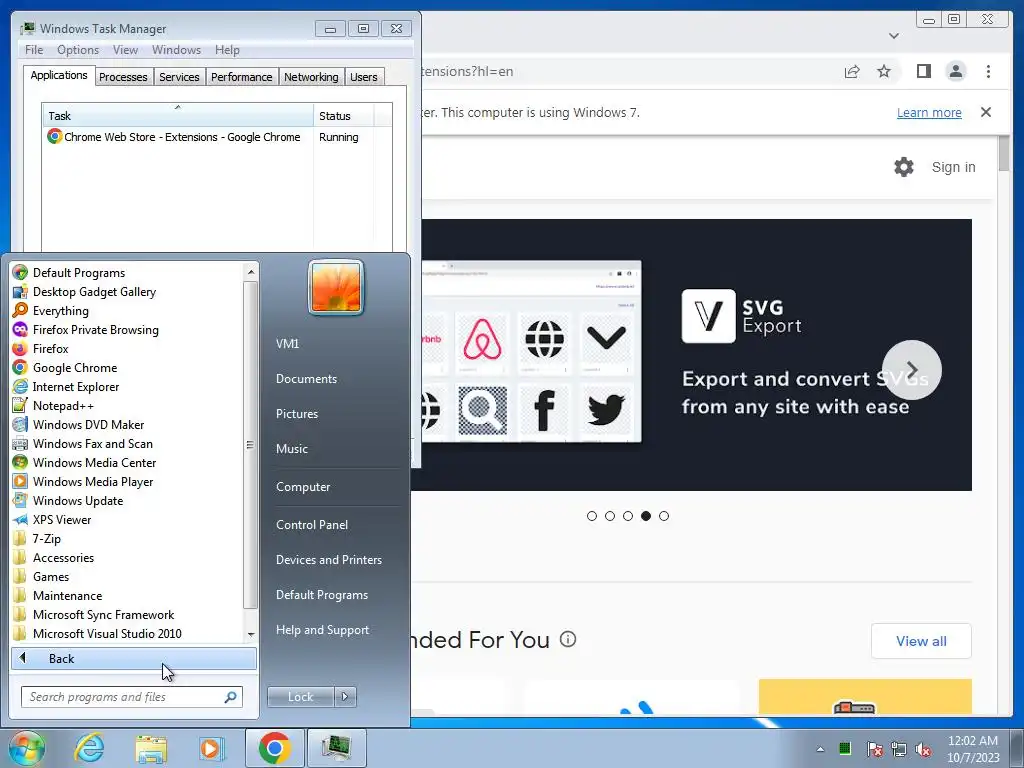The image size is (1024, 768).
Task: Click Back in the Start menu
Action: [x=134, y=658]
